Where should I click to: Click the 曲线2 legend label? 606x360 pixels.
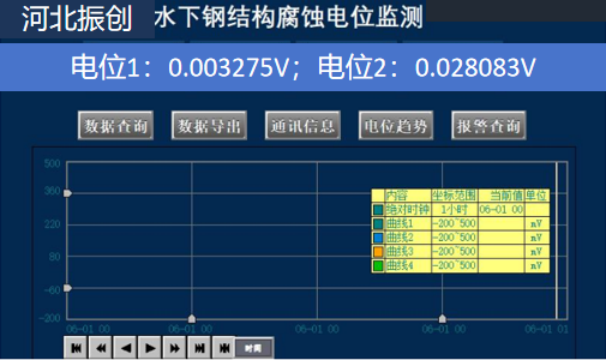click(x=400, y=237)
